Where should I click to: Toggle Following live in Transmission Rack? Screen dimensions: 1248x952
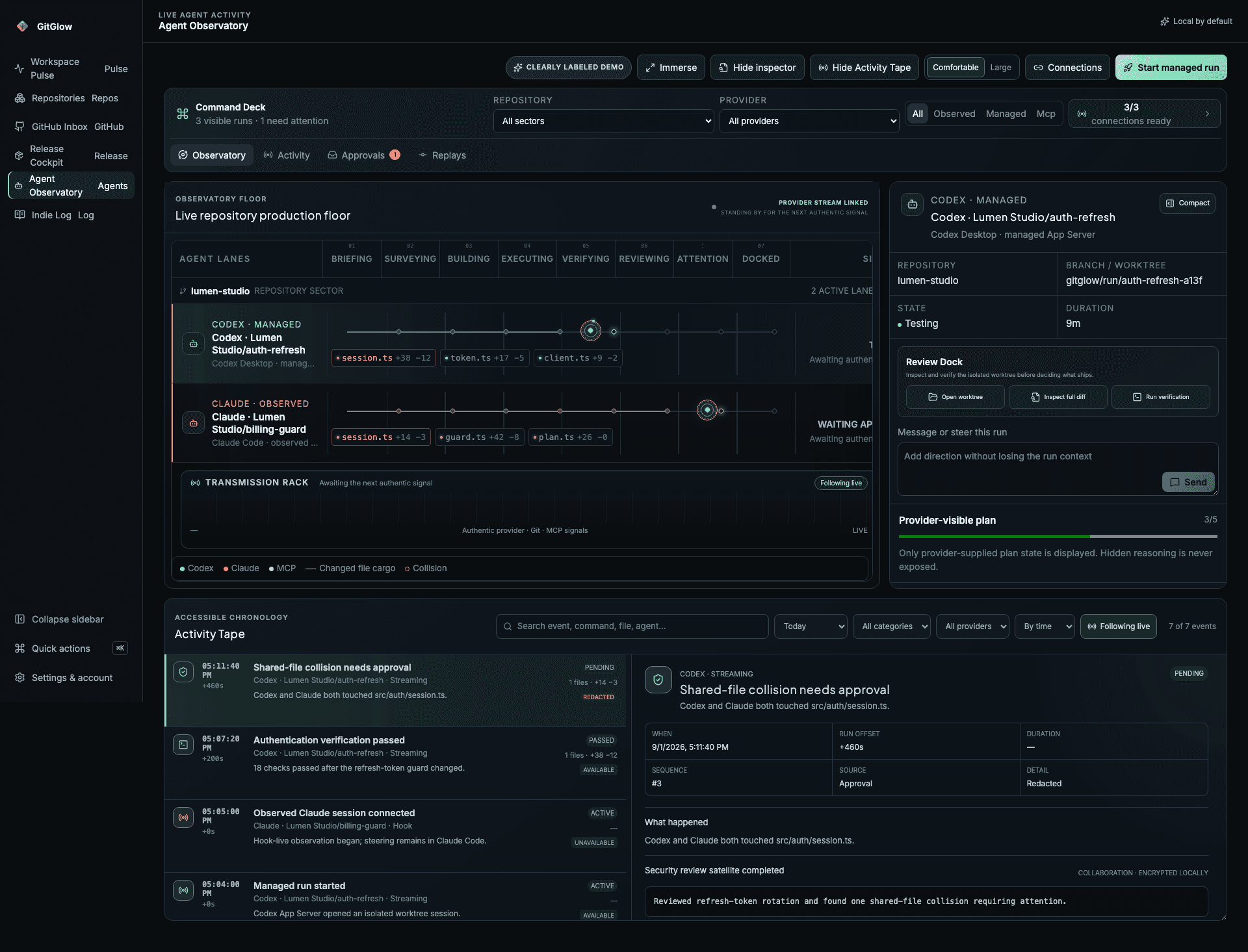[840, 483]
